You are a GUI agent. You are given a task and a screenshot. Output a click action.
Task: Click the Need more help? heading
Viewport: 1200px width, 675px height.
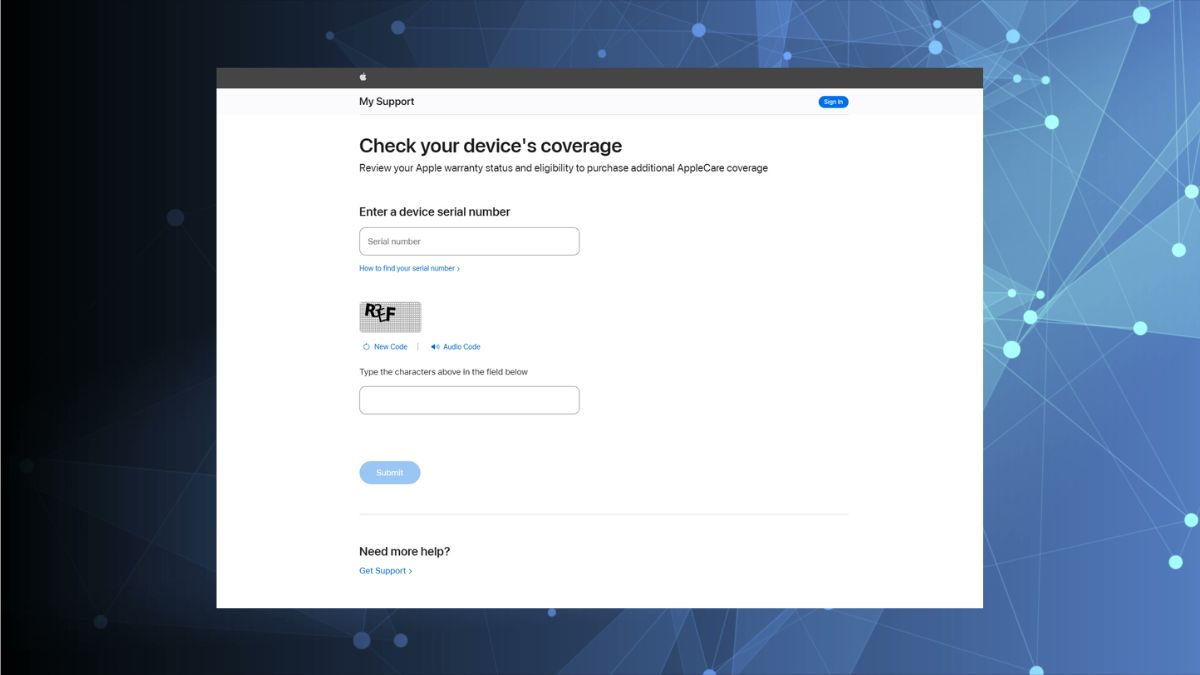(x=404, y=552)
